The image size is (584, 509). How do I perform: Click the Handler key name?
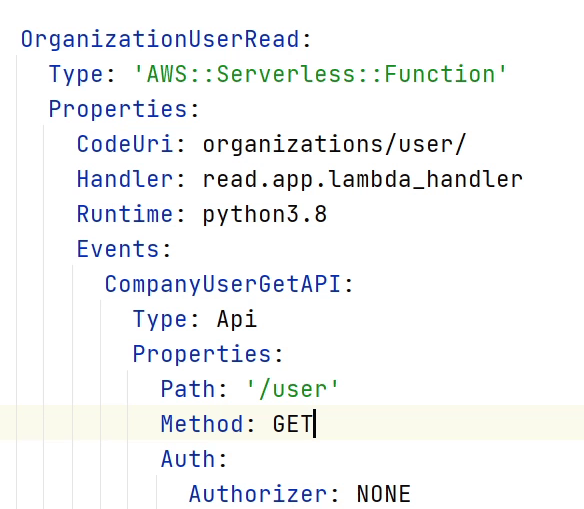[125, 179]
